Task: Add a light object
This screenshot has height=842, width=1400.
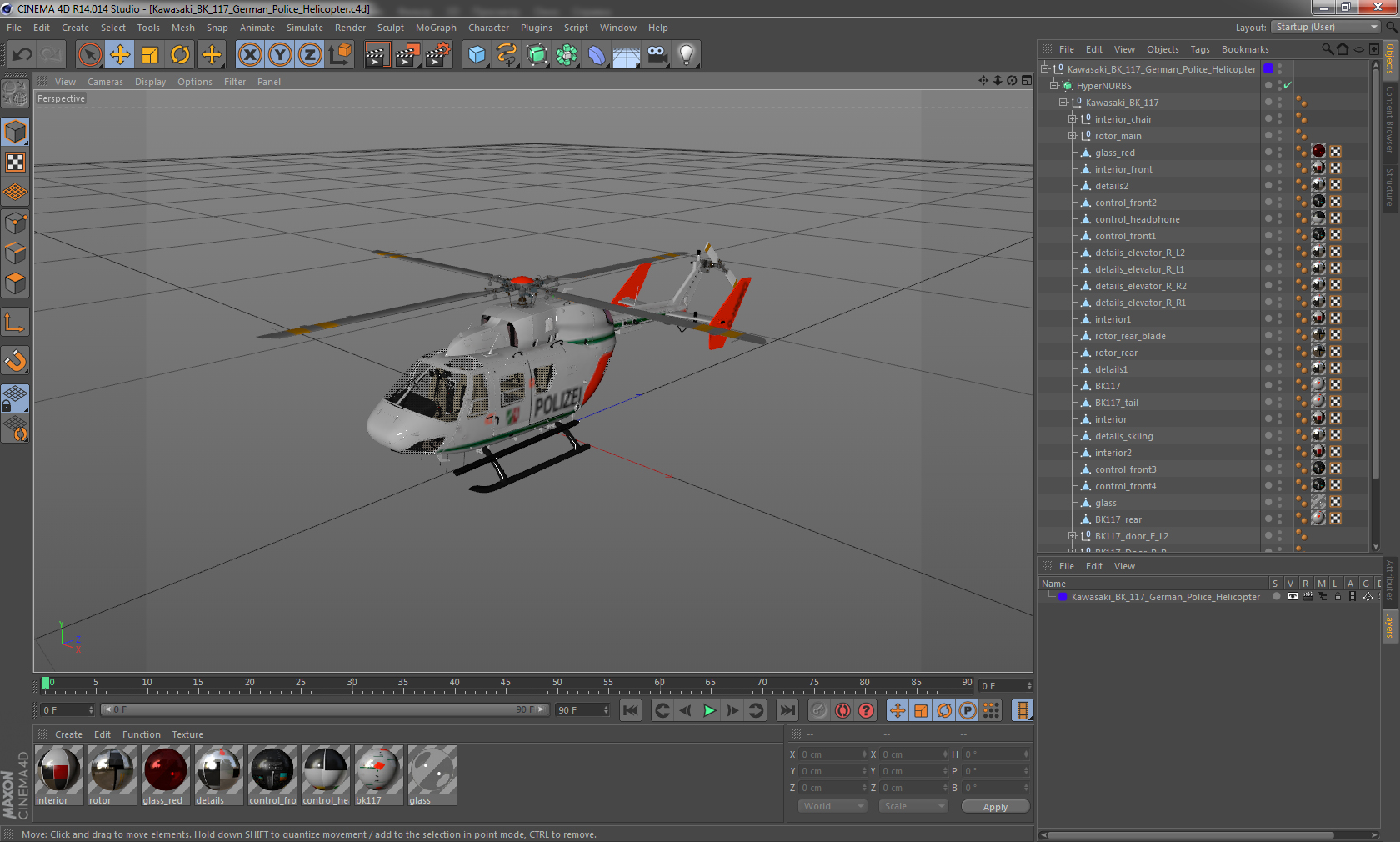Action: (x=687, y=55)
